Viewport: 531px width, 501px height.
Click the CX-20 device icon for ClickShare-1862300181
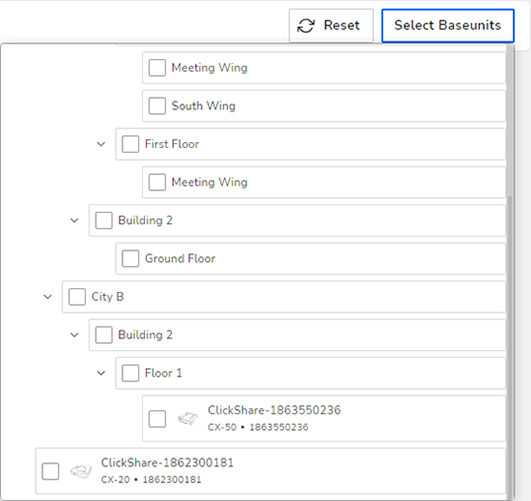(x=81, y=471)
